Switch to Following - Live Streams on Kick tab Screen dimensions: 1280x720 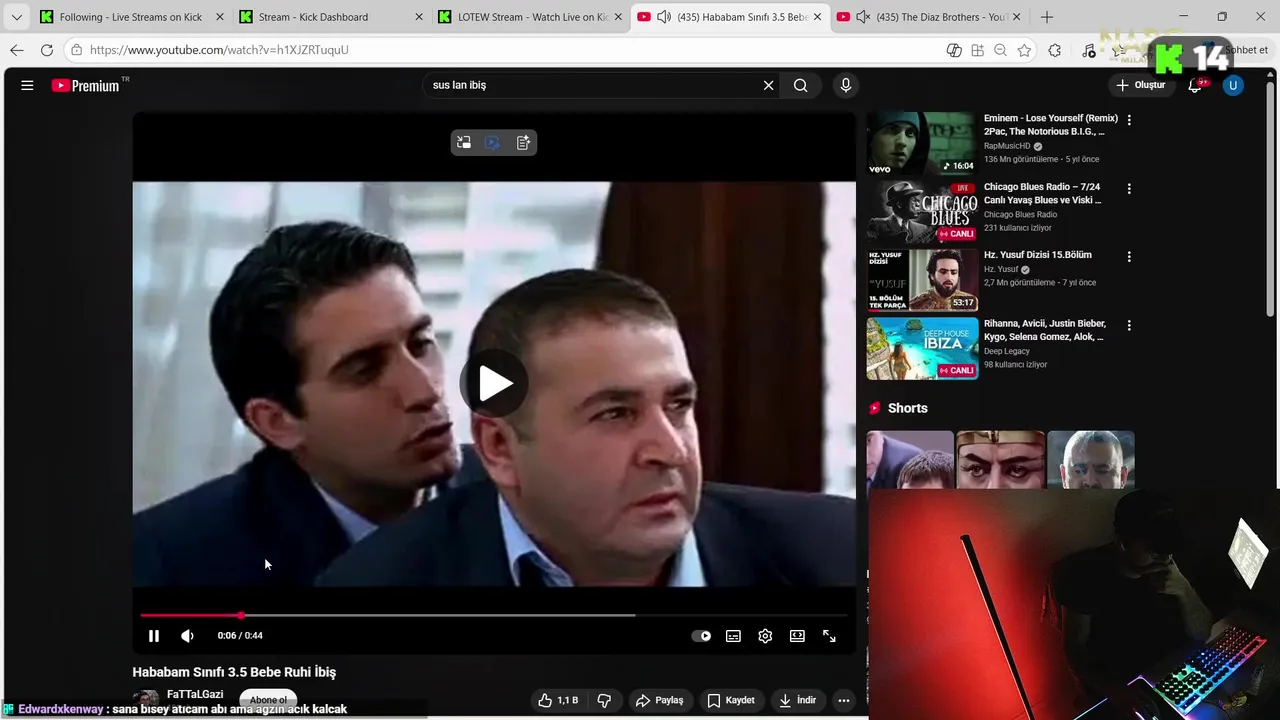[x=130, y=17]
